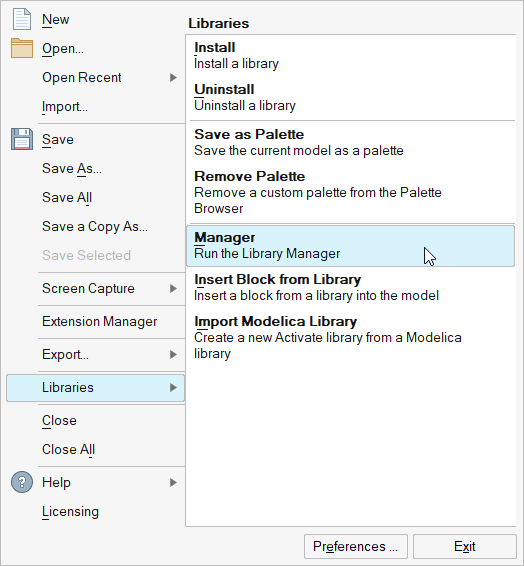Screen dimensions: 524x566
Task: Expand the Open Recent submenu arrow
Action: coord(173,78)
